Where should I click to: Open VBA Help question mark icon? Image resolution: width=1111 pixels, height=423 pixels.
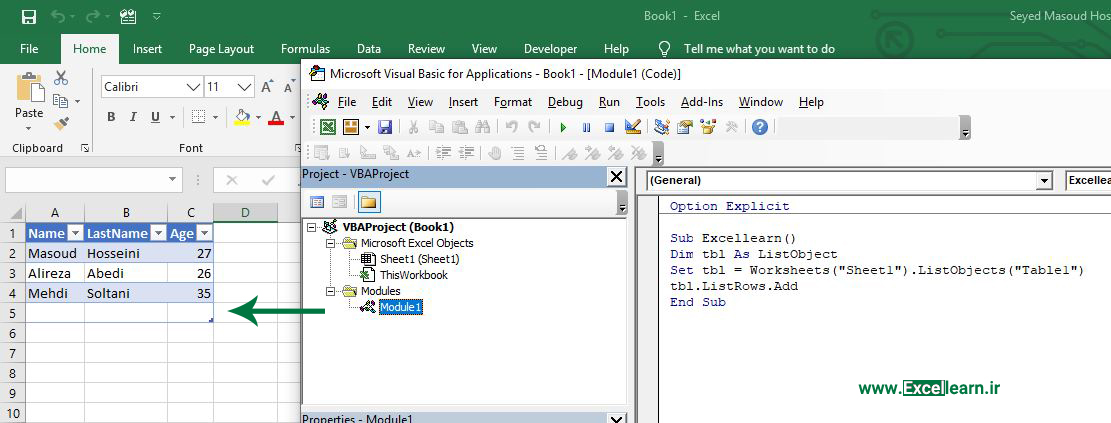[x=760, y=127]
